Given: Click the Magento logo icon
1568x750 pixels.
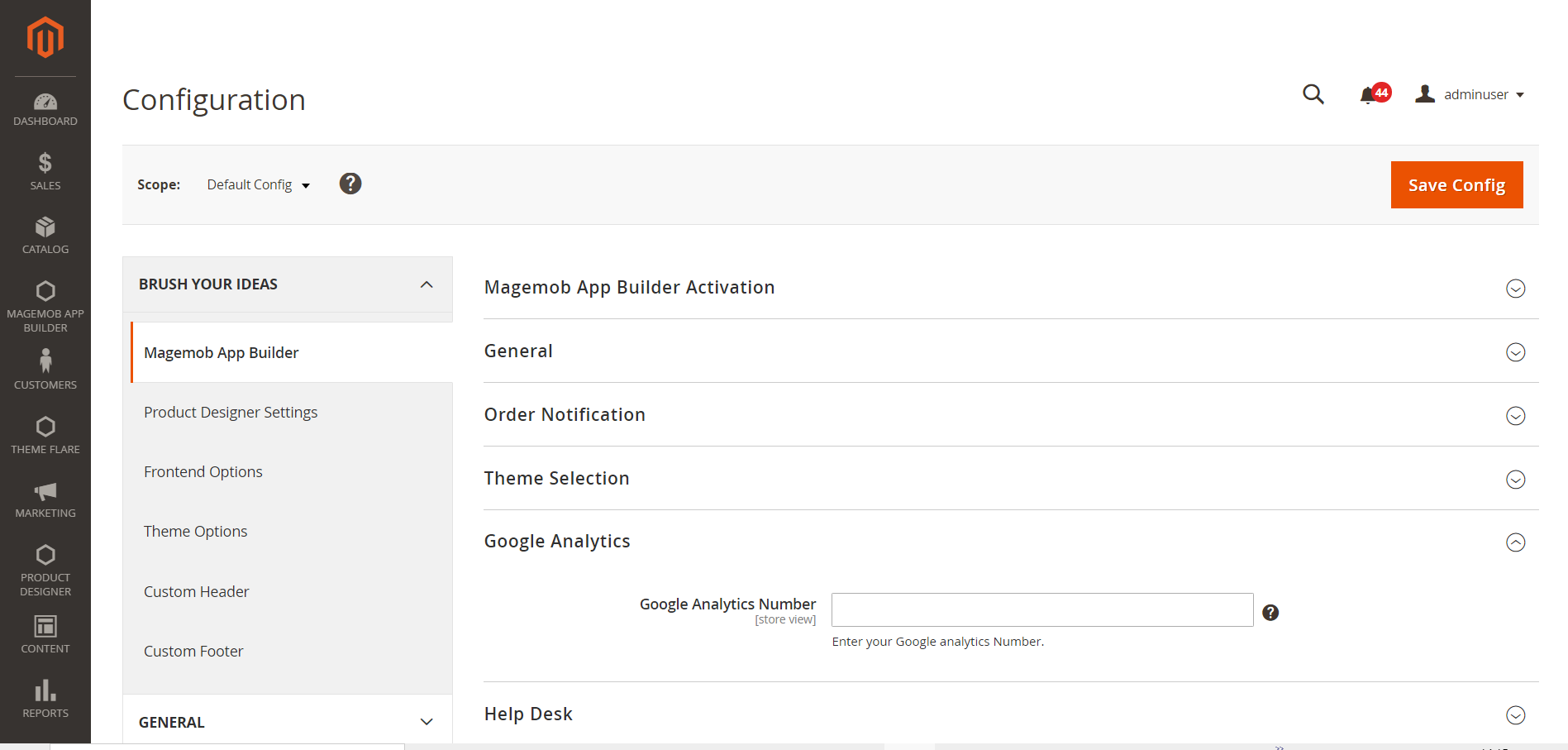Looking at the screenshot, I should 45,38.
